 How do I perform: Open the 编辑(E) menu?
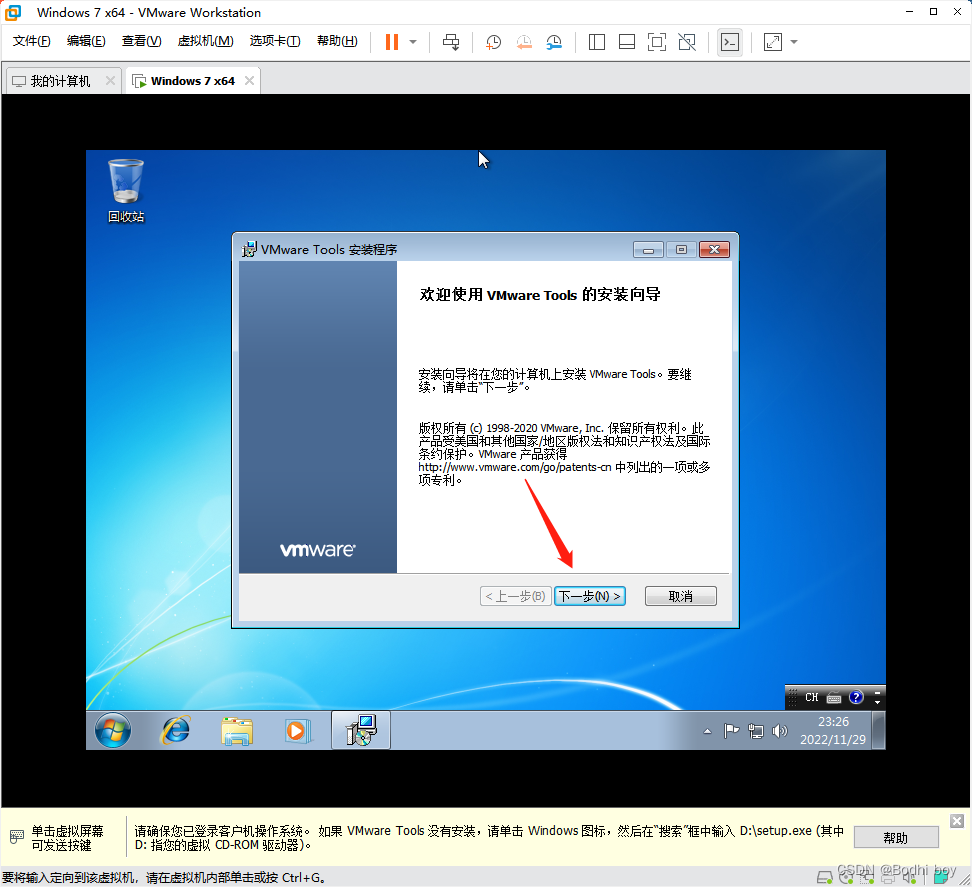86,41
